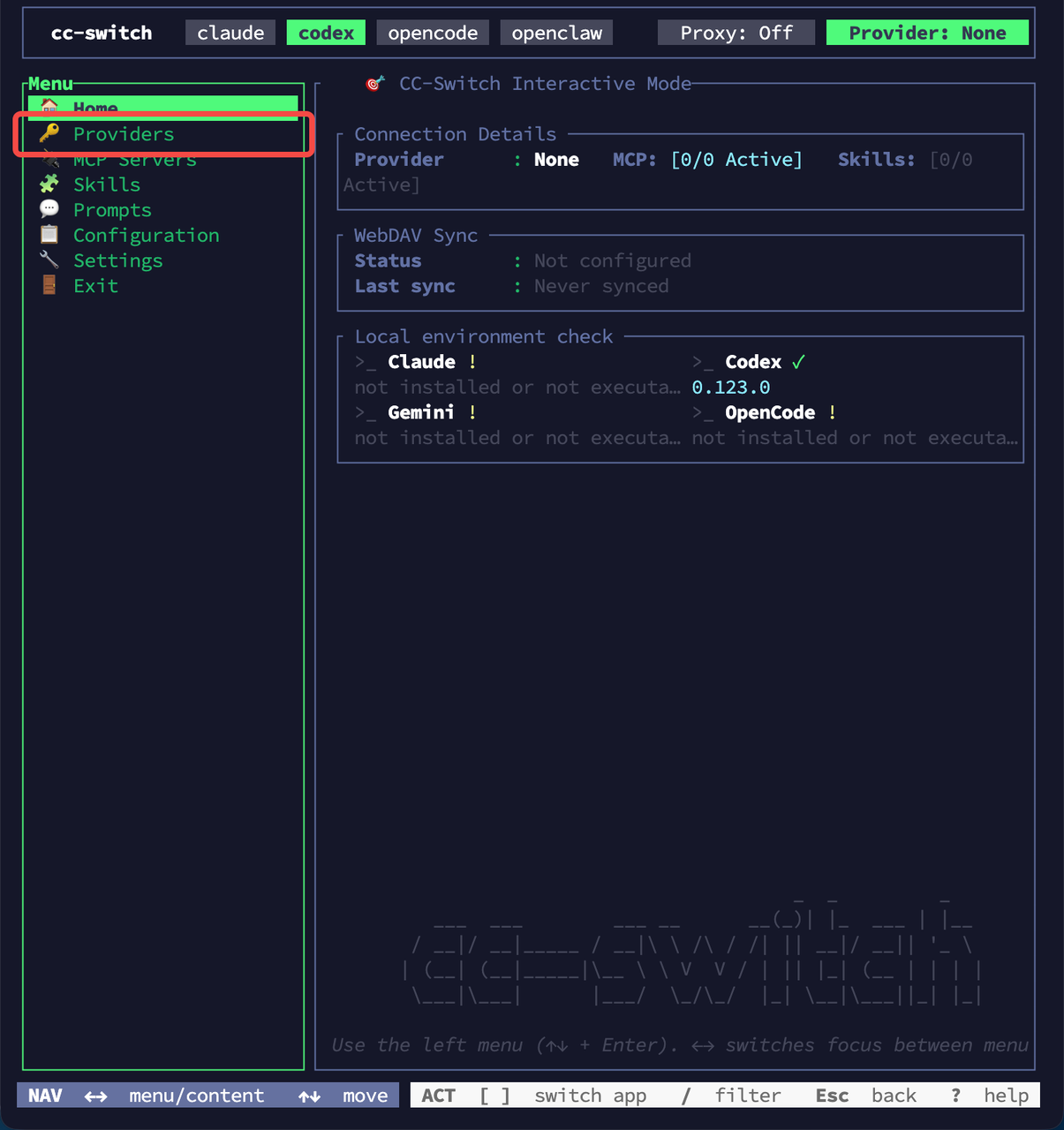1064x1130 pixels.
Task: Click the wrench icon beside Settings
Action: click(49, 260)
